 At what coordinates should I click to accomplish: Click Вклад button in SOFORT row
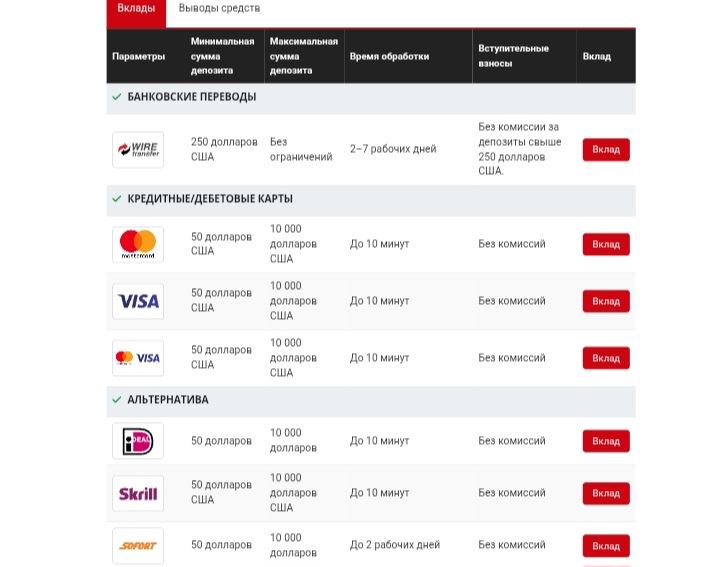(x=606, y=546)
